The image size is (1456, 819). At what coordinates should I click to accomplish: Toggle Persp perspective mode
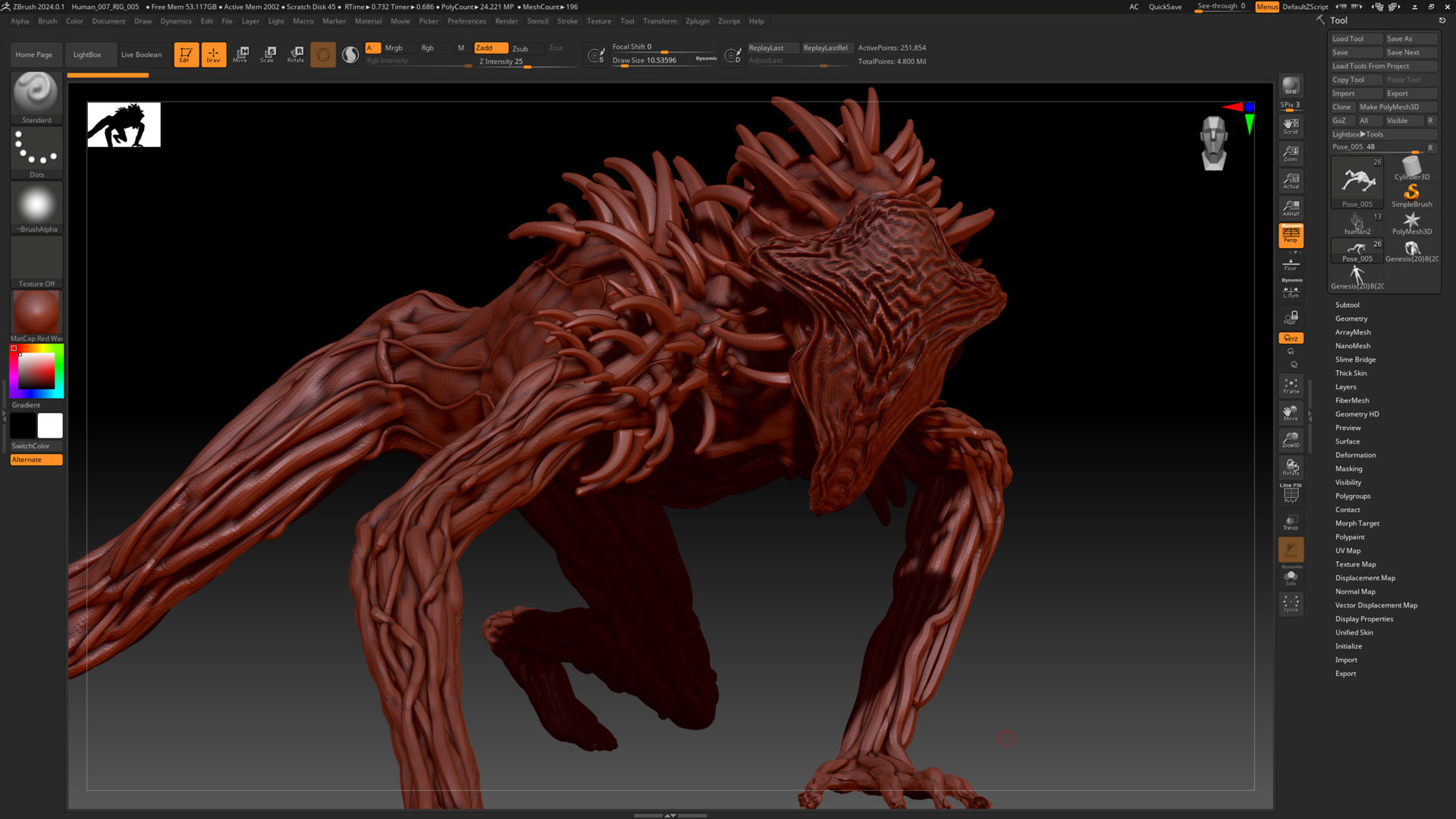[1290, 235]
